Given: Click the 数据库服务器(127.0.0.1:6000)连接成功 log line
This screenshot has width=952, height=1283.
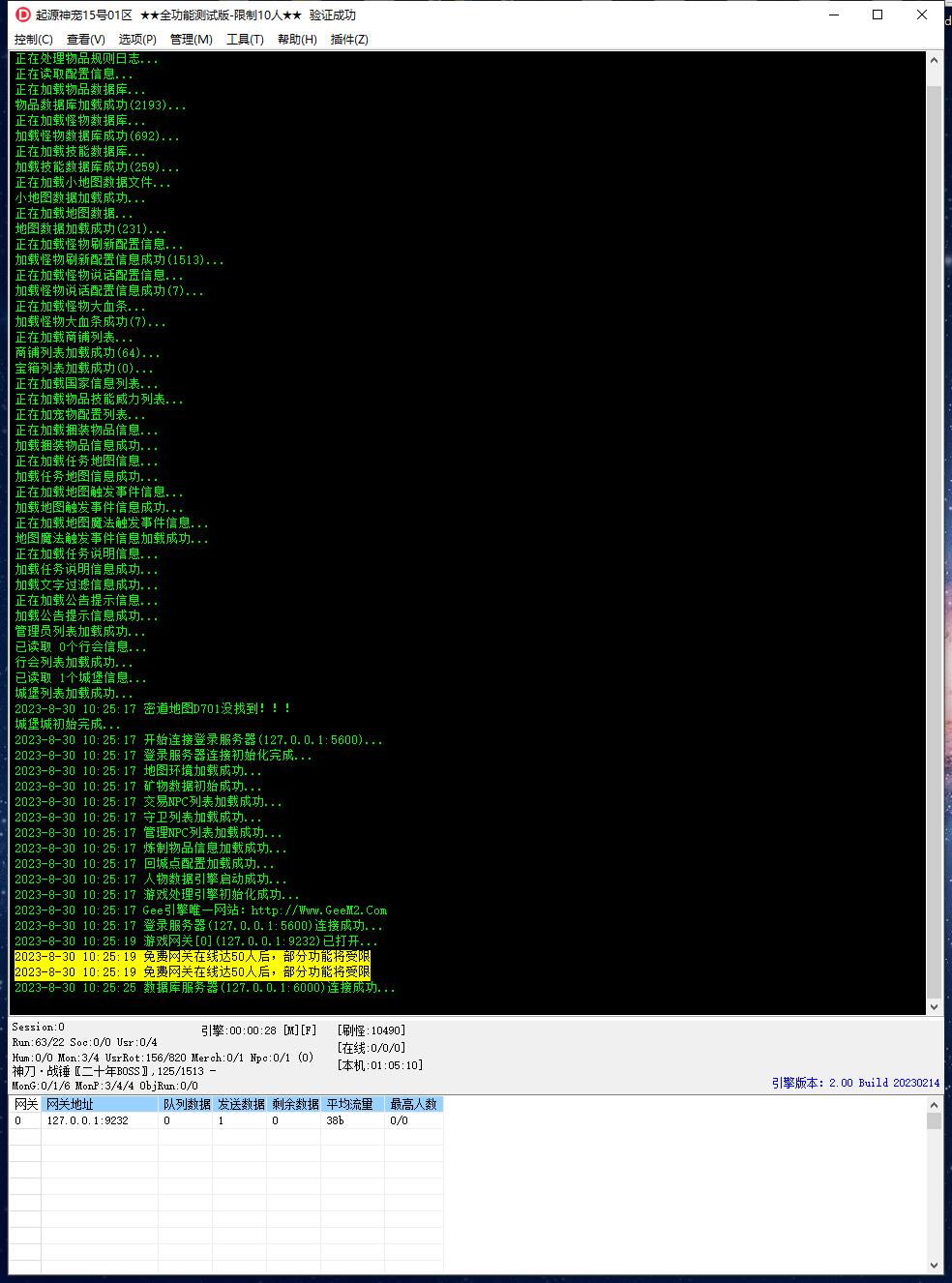Looking at the screenshot, I should click(x=205, y=988).
